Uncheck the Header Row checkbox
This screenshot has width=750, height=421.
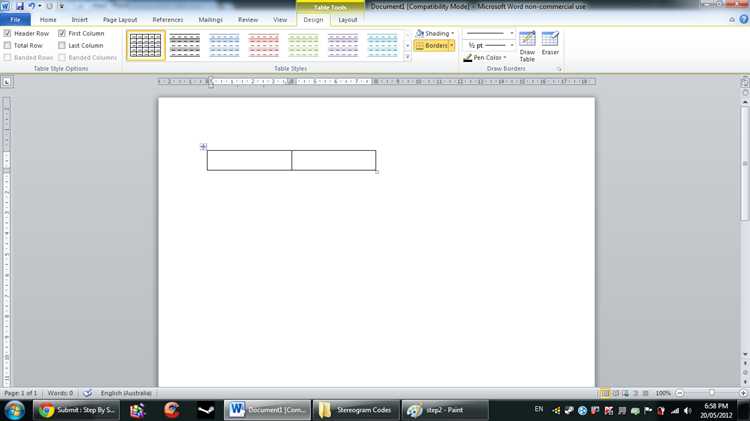[7, 33]
